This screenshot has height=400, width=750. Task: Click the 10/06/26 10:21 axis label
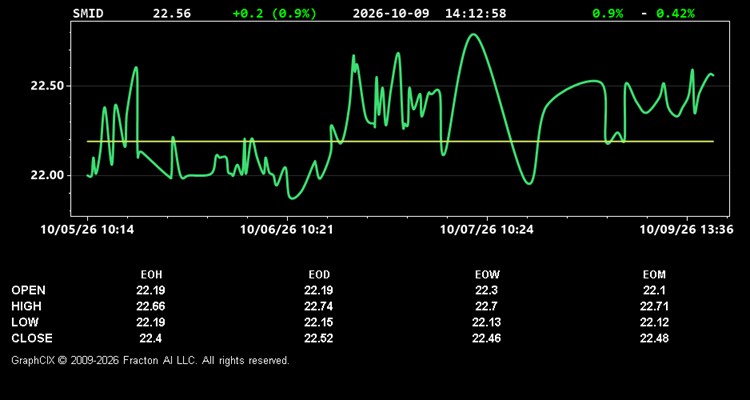point(287,230)
